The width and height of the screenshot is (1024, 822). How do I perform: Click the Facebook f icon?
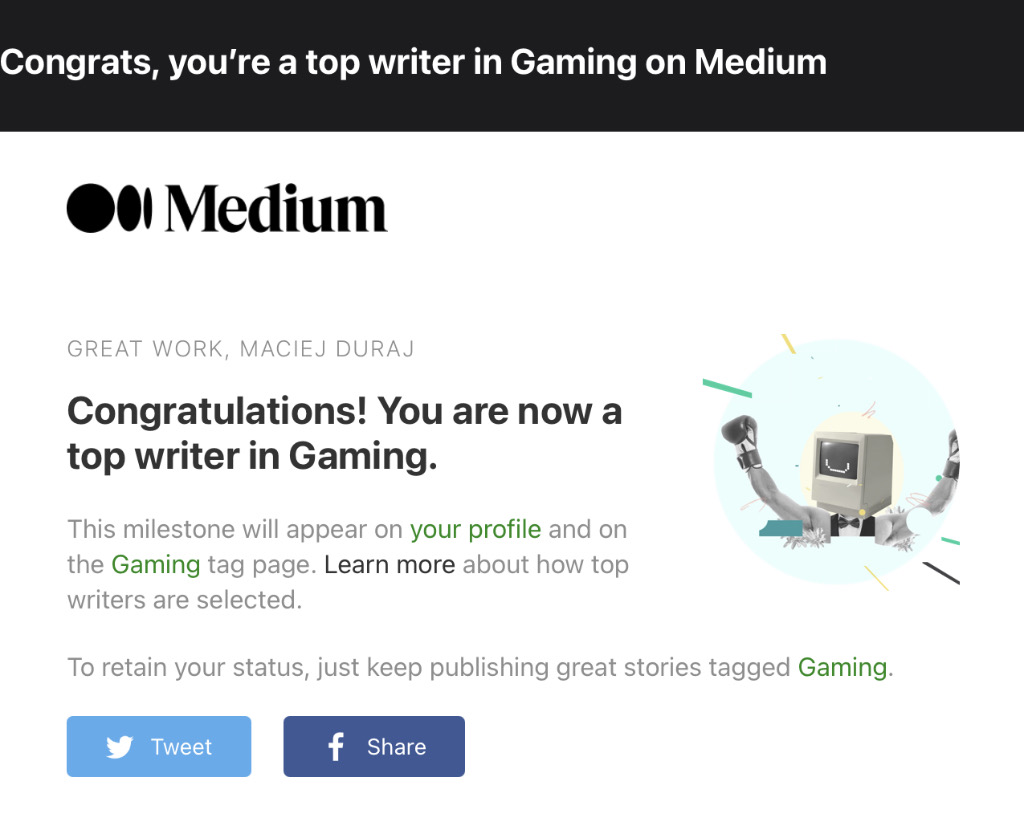coord(336,747)
